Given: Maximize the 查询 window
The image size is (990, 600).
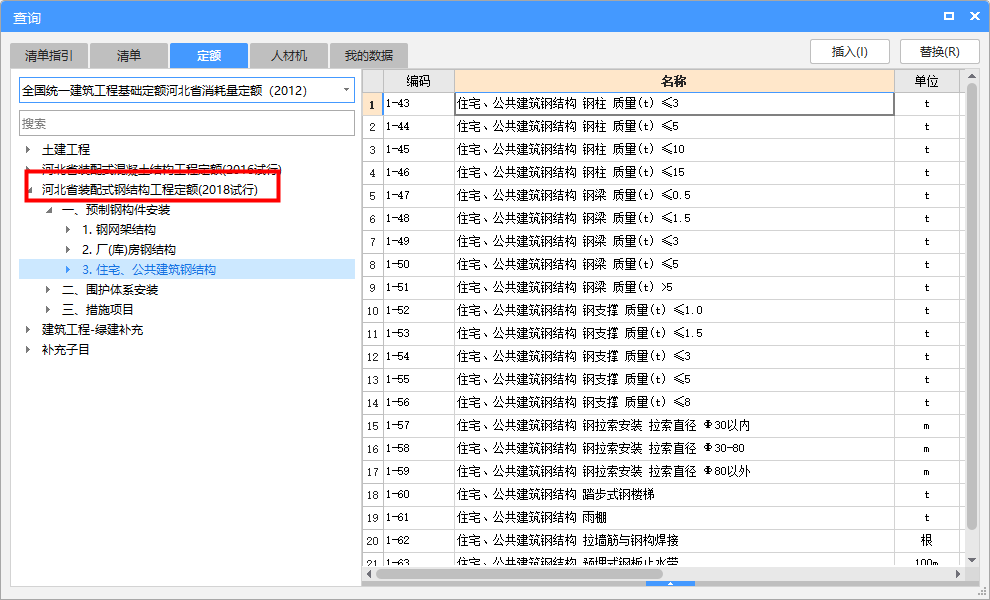Looking at the screenshot, I should pos(948,16).
